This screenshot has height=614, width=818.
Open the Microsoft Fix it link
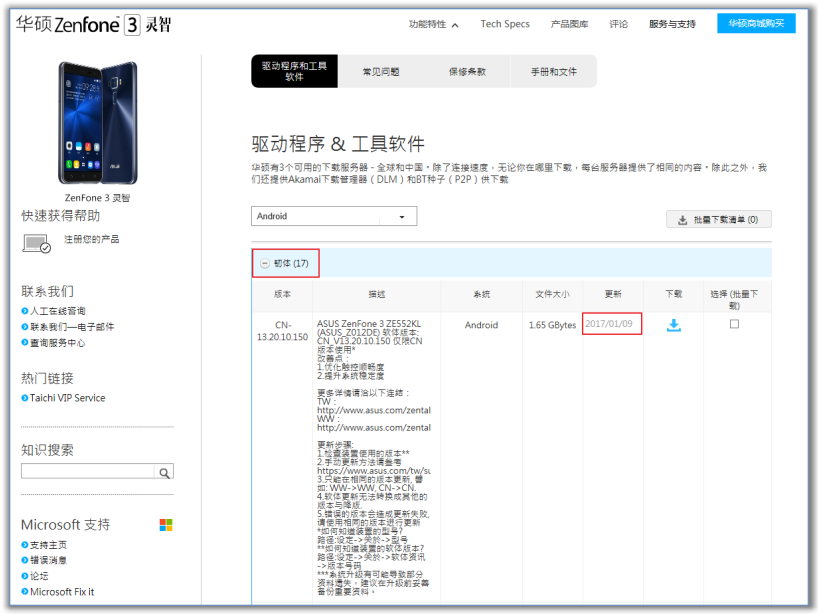(x=62, y=592)
